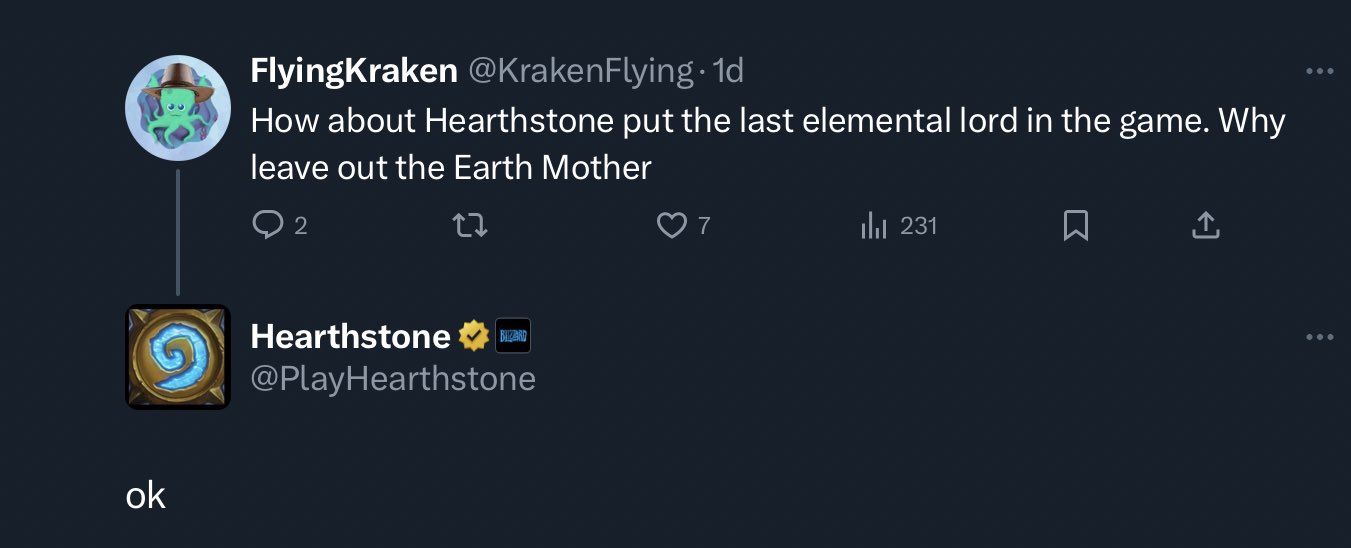This screenshot has height=548, width=1351.
Task: Click the Blizzard affiliate badge
Action: 512,336
